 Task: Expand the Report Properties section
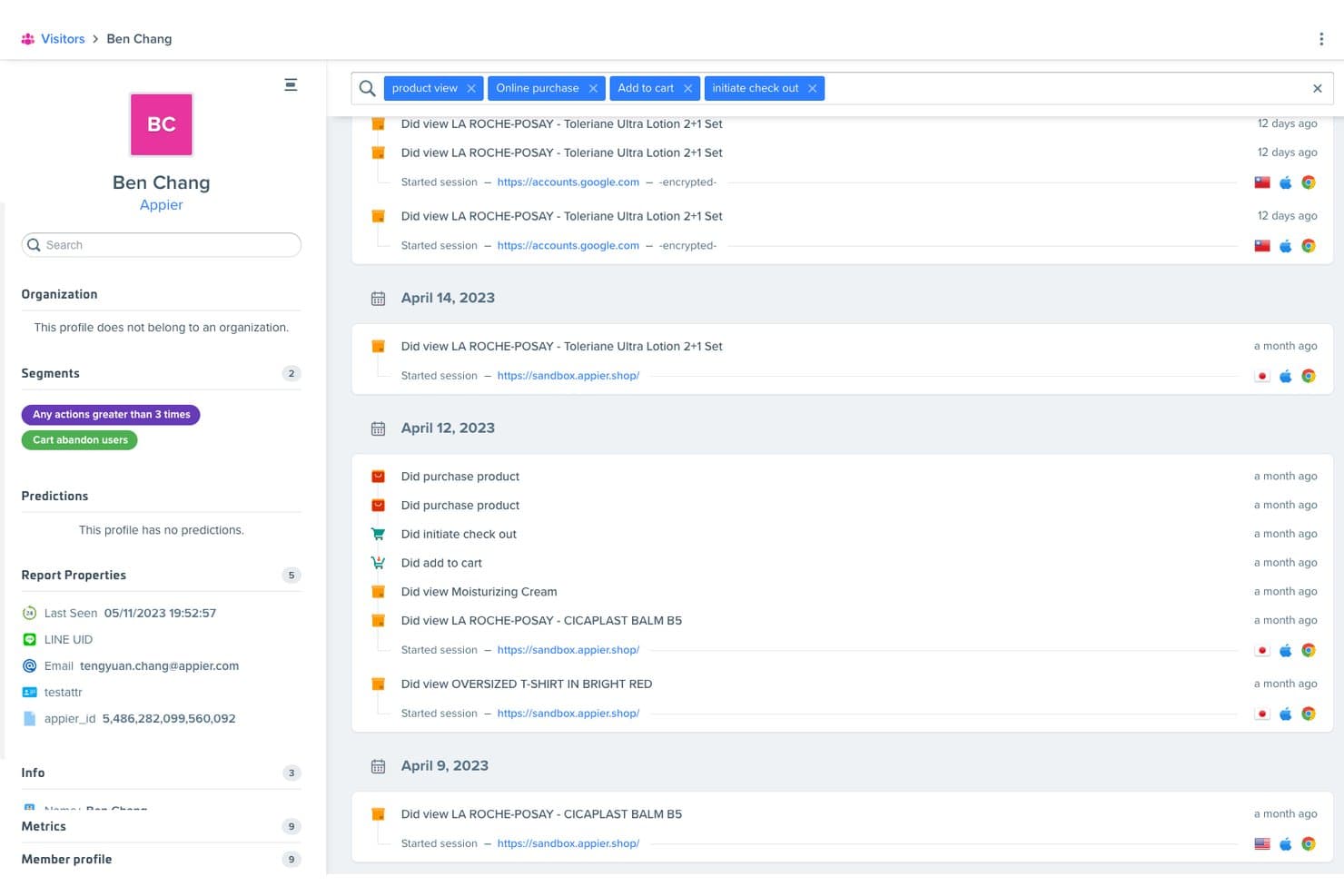pos(161,575)
